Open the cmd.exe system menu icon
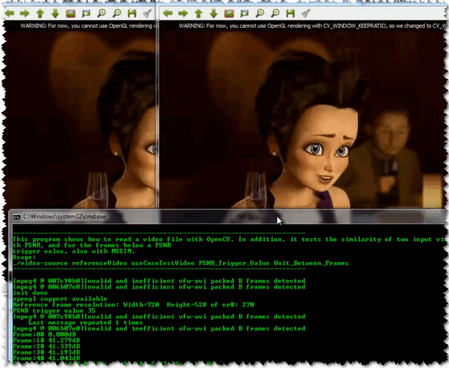The height and width of the screenshot is (368, 449). coord(17,217)
